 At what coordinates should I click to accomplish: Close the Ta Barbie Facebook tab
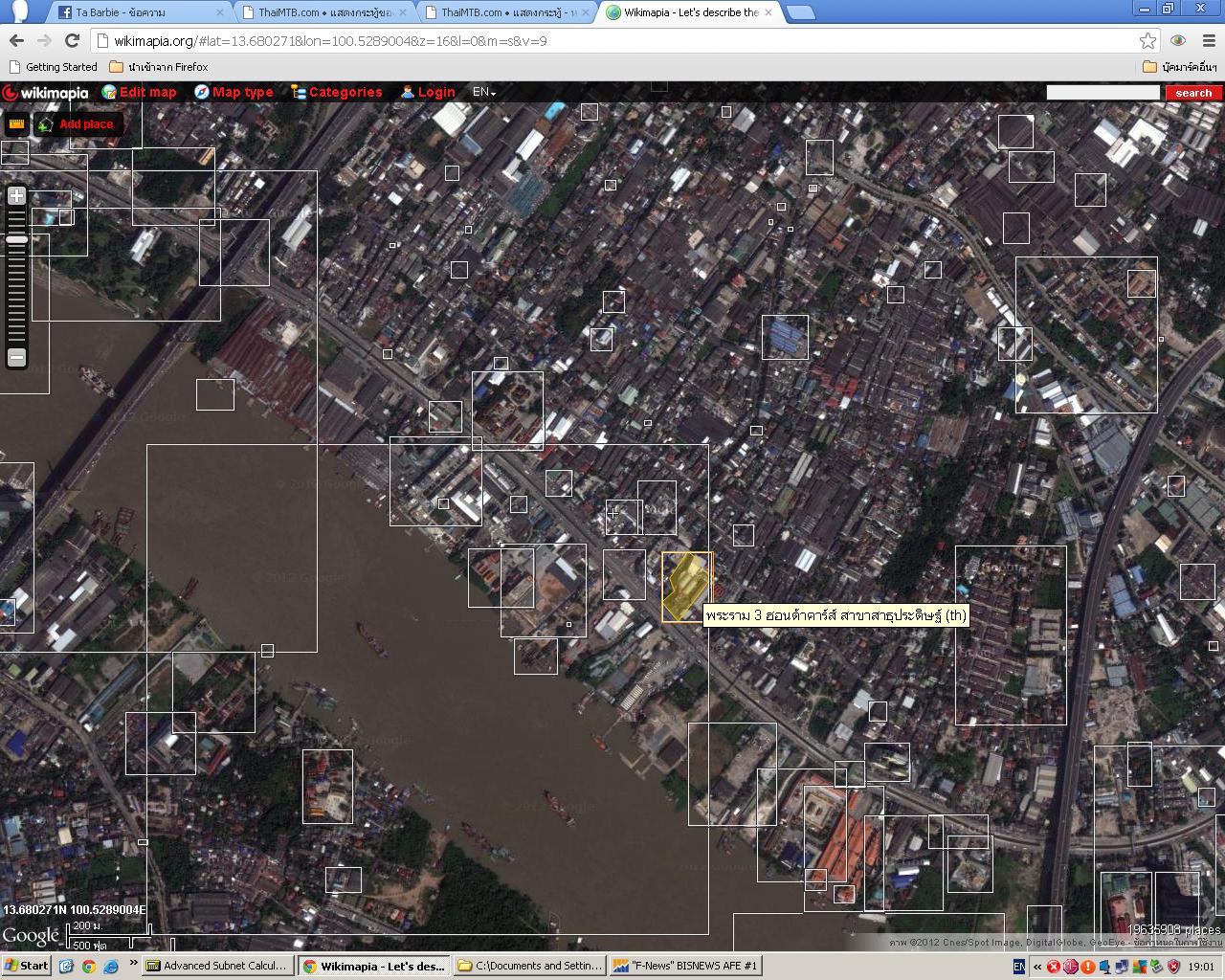click(219, 12)
